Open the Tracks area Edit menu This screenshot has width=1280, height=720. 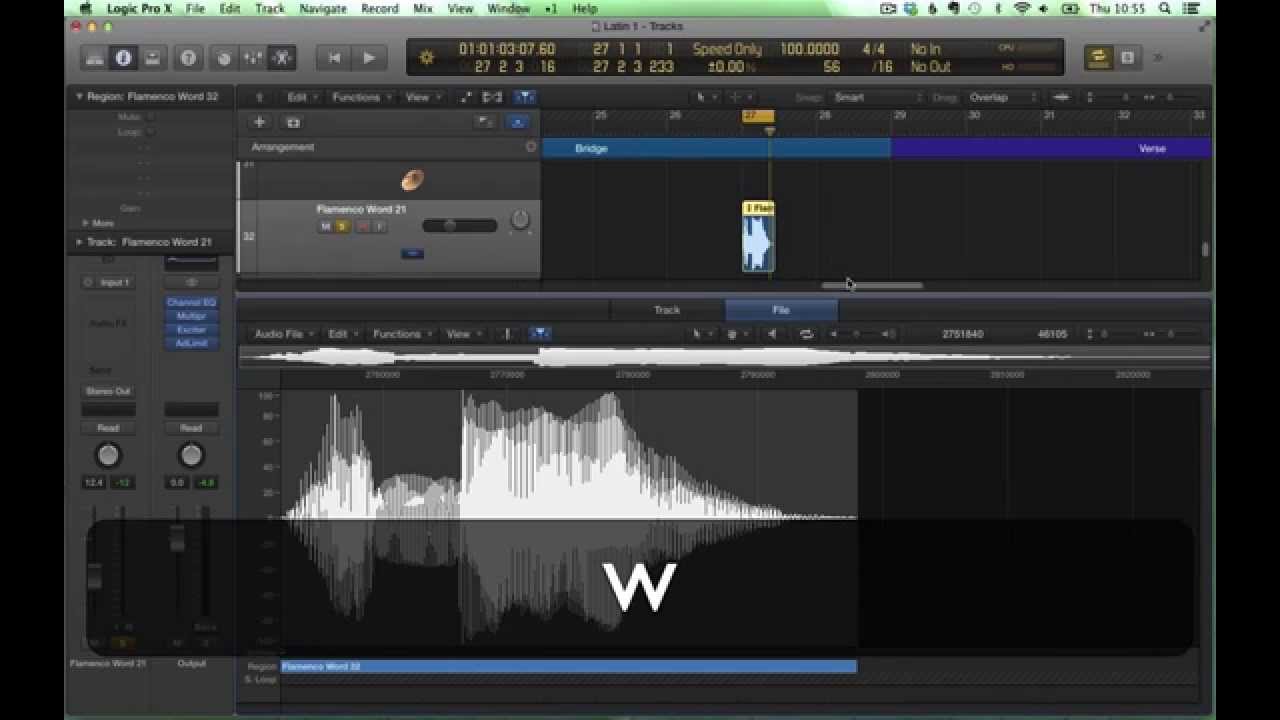click(300, 97)
